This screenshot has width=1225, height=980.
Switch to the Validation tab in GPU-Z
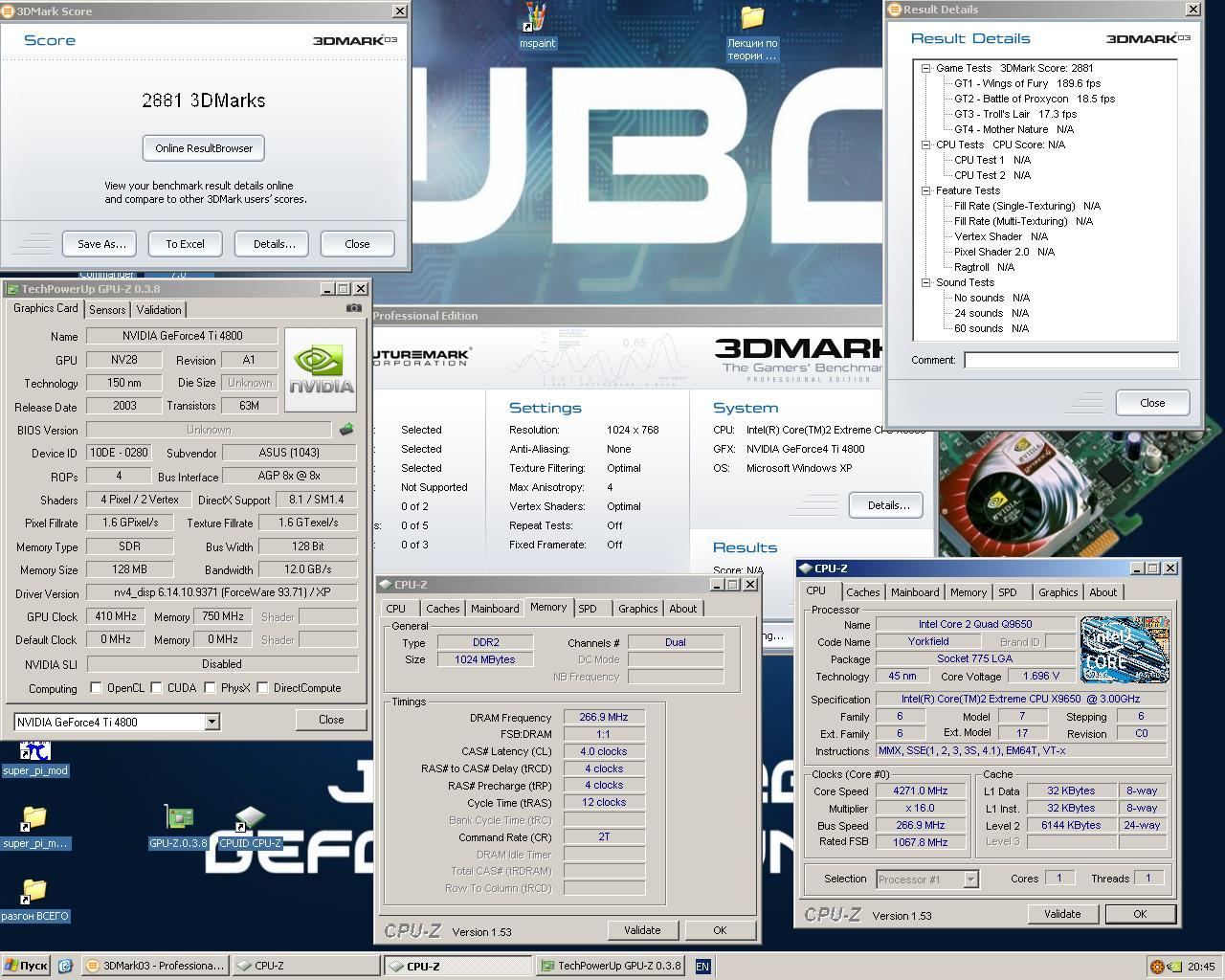(x=159, y=310)
